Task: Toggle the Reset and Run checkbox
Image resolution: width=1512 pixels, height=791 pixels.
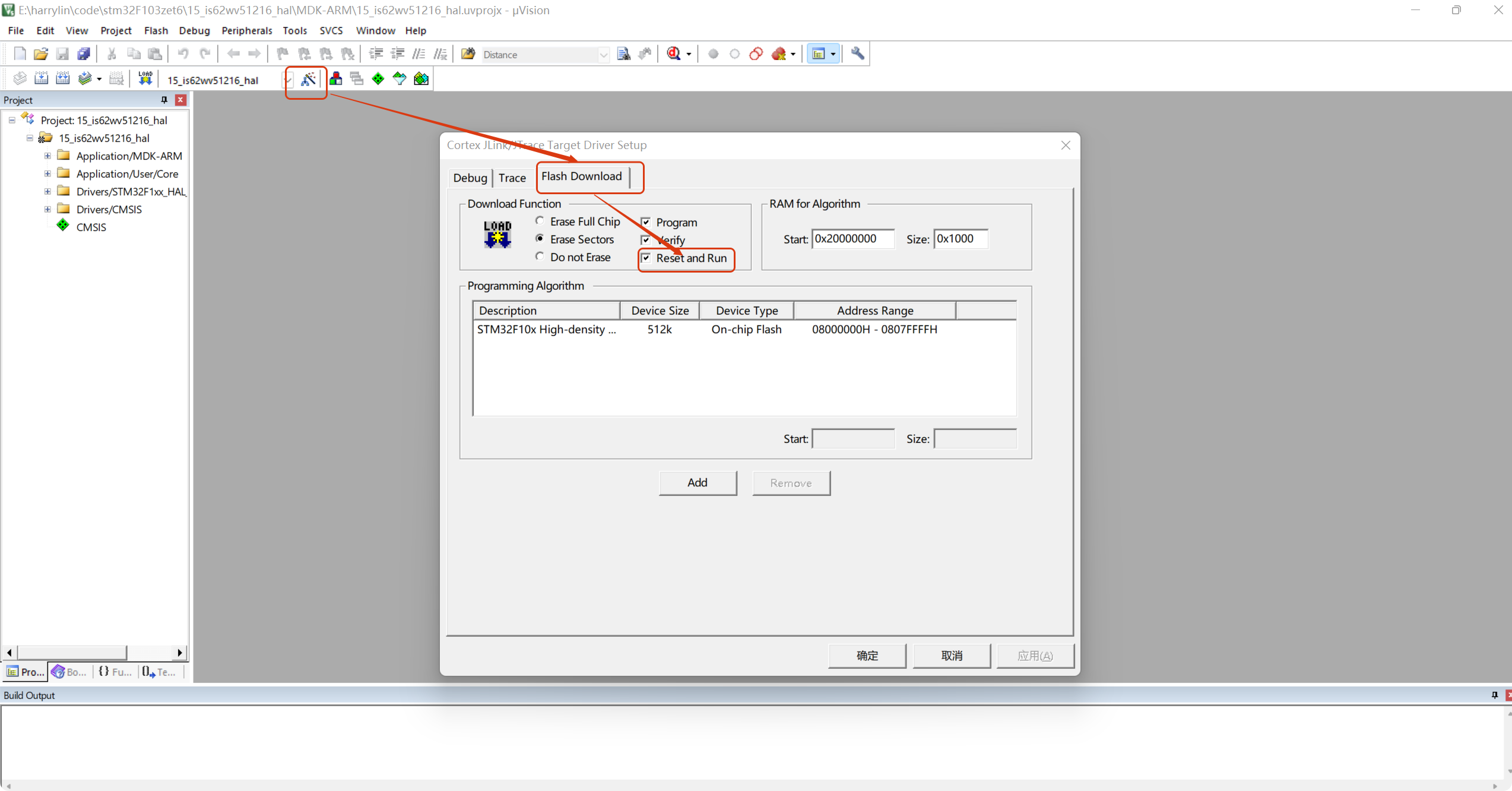Action: click(x=646, y=258)
